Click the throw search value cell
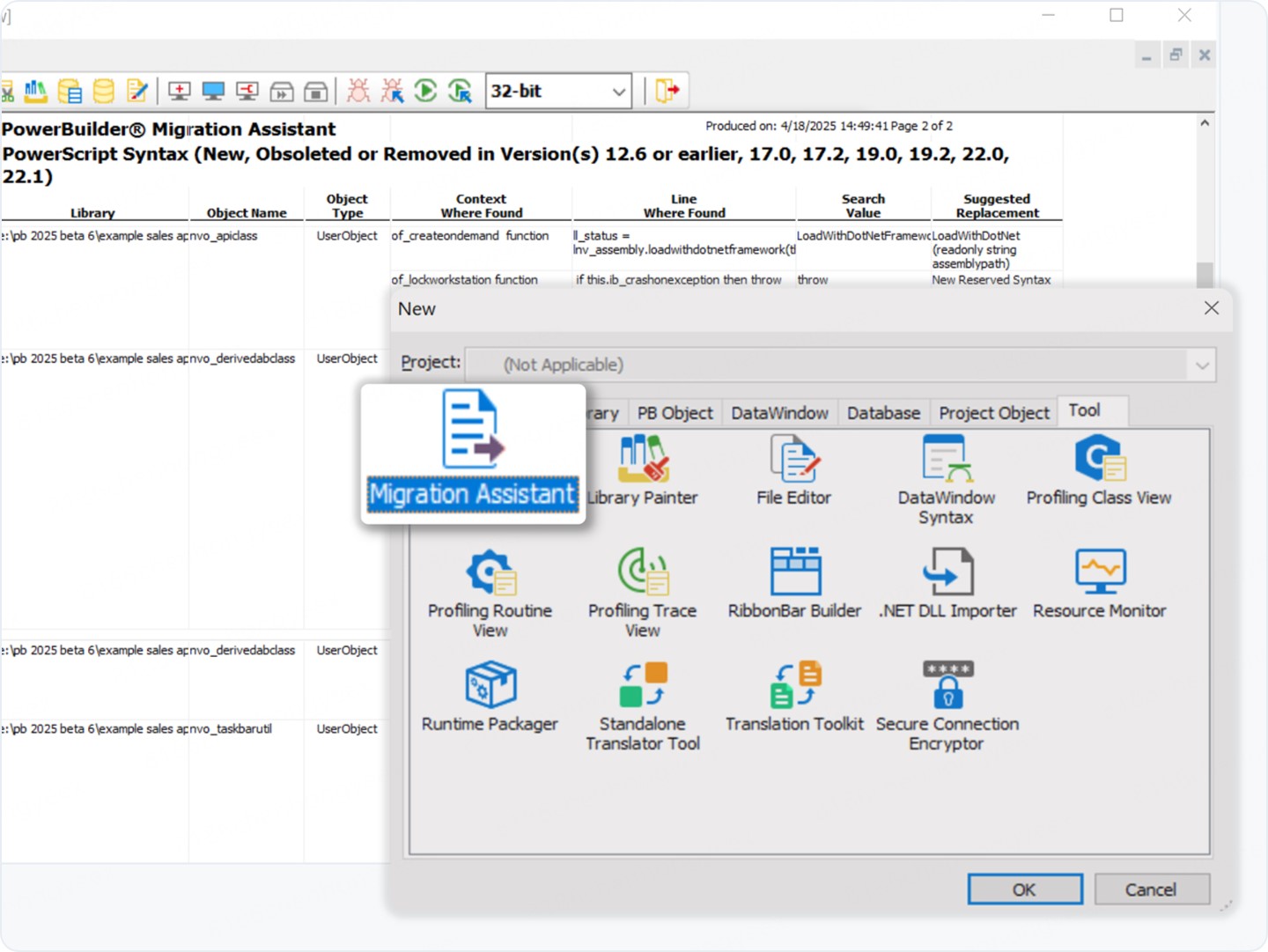This screenshot has width=1268, height=952. point(813,280)
